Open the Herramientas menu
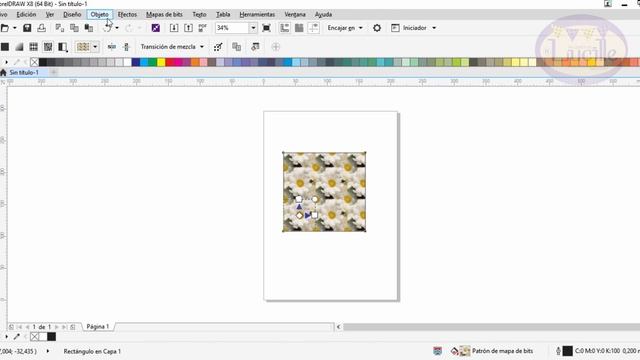Viewport: 640px width, 360px height. (257, 14)
